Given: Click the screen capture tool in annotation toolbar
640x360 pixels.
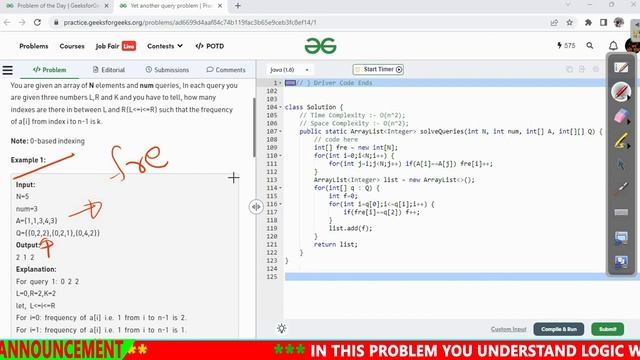Looking at the screenshot, I should click(x=621, y=238).
